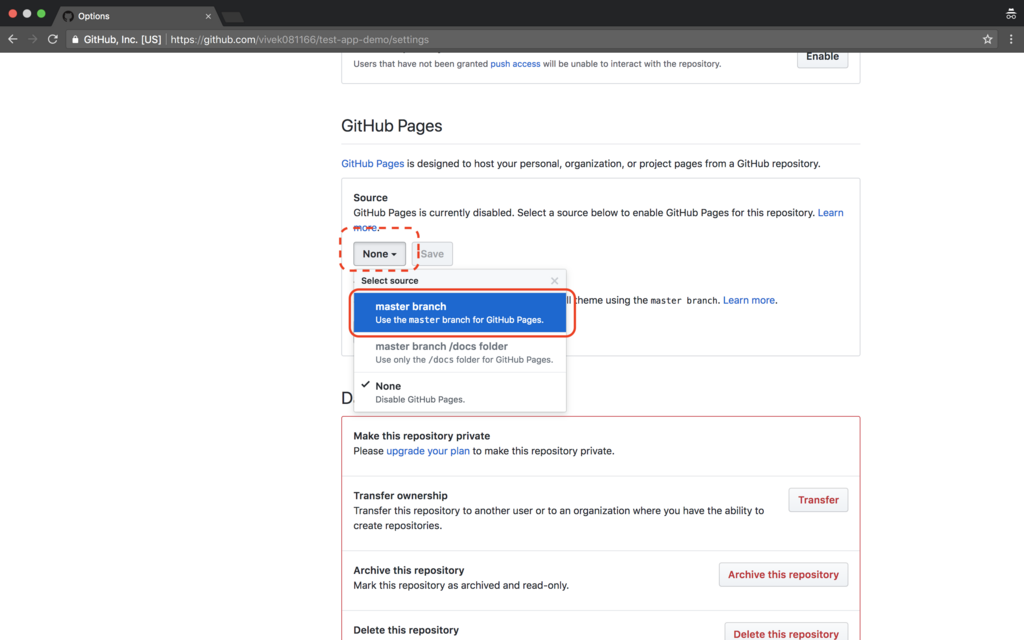Click the Save button beside None
This screenshot has width=1024, height=640.
click(x=432, y=254)
